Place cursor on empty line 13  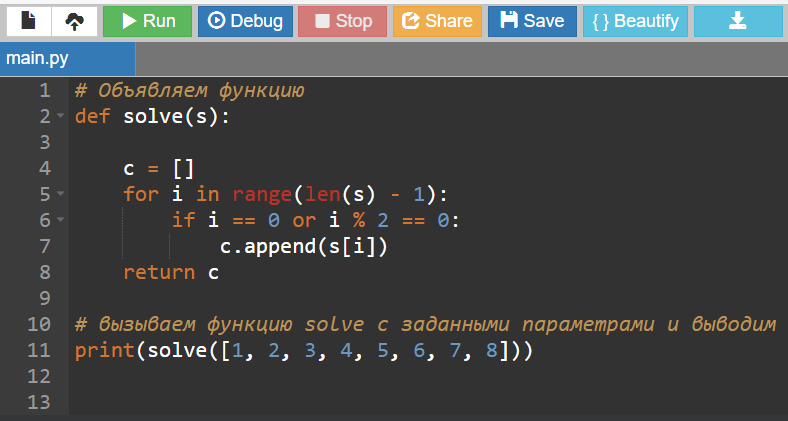pyautogui.click(x=427, y=402)
